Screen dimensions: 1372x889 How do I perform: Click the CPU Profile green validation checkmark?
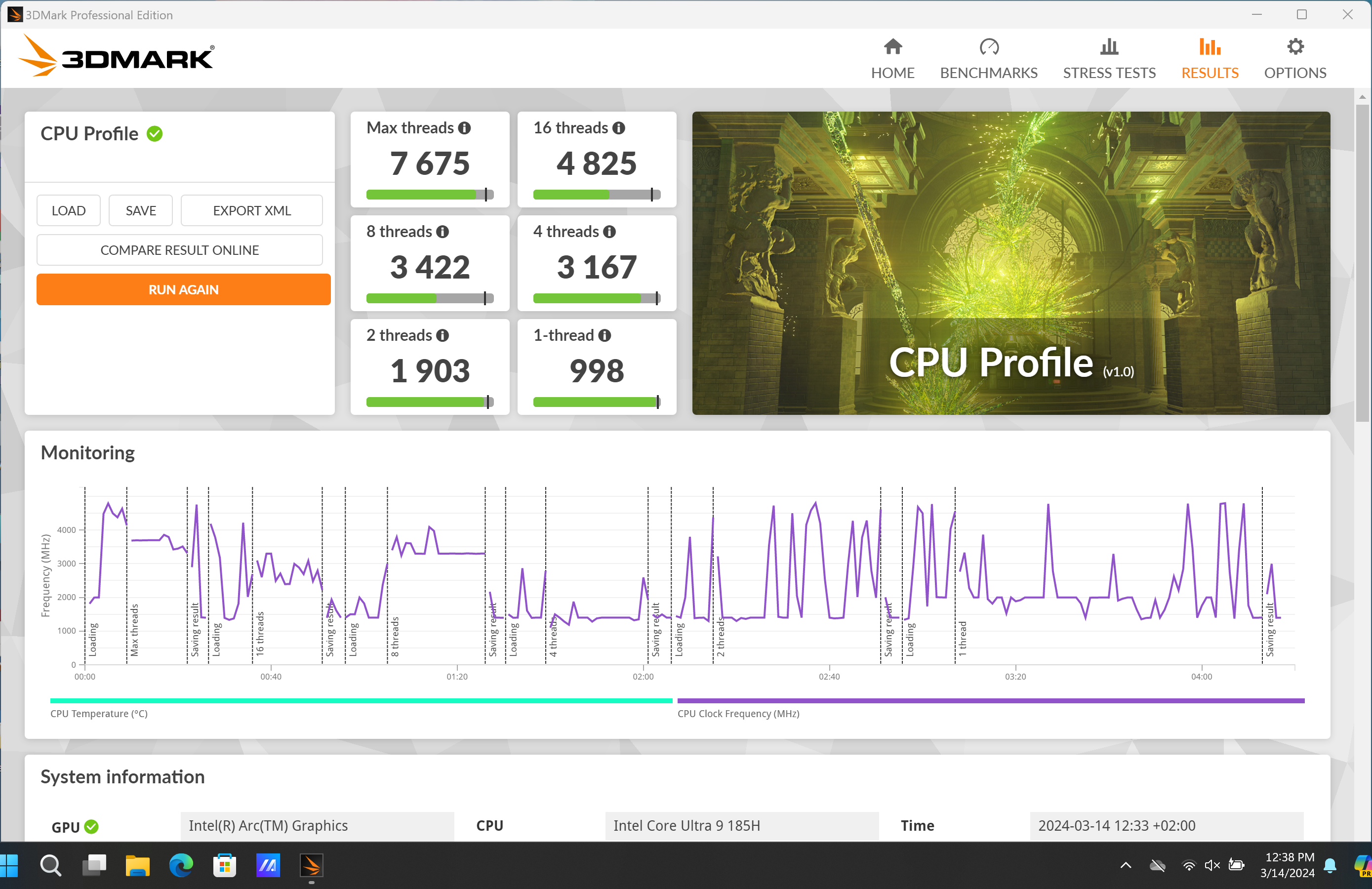pyautogui.click(x=155, y=134)
